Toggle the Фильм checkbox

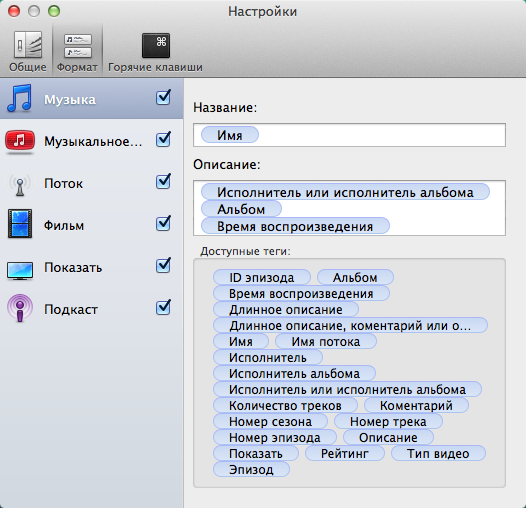[x=163, y=223]
